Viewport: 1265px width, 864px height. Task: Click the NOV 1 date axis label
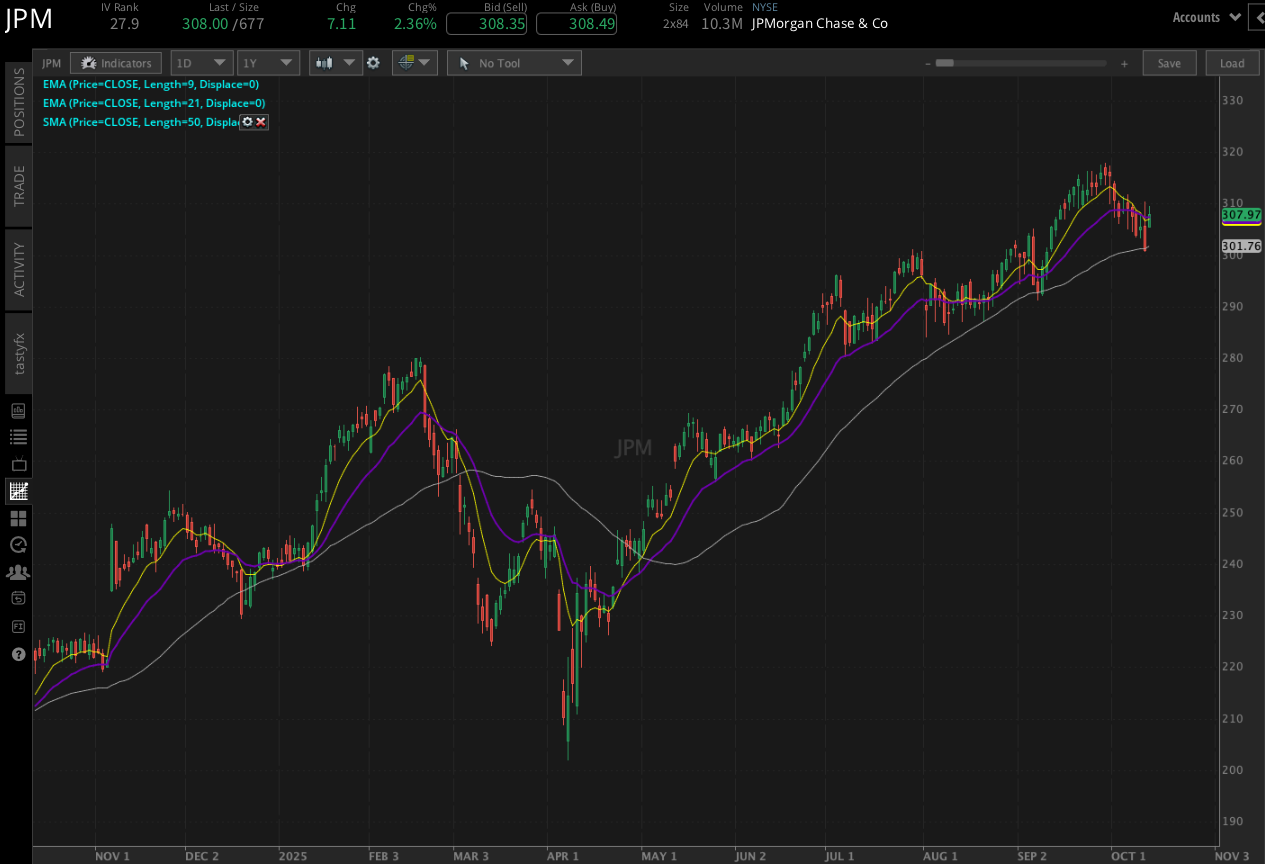point(112,856)
